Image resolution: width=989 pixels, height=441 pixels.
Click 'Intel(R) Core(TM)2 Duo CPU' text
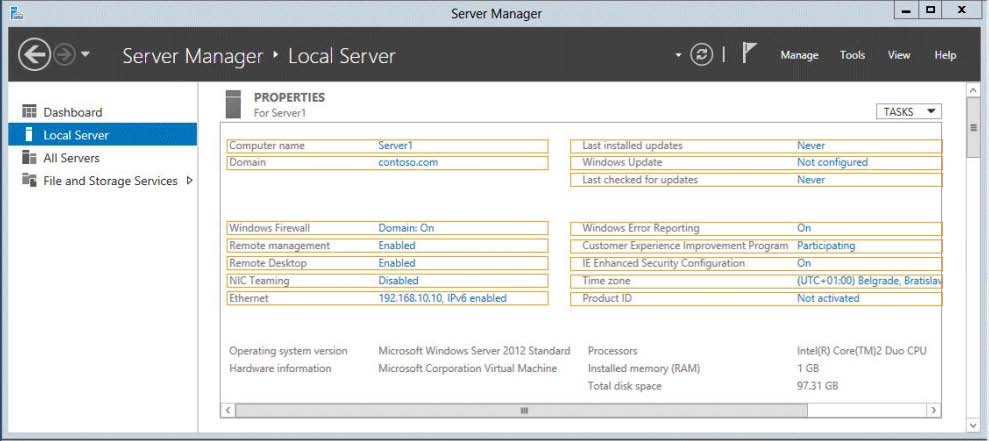pos(862,351)
